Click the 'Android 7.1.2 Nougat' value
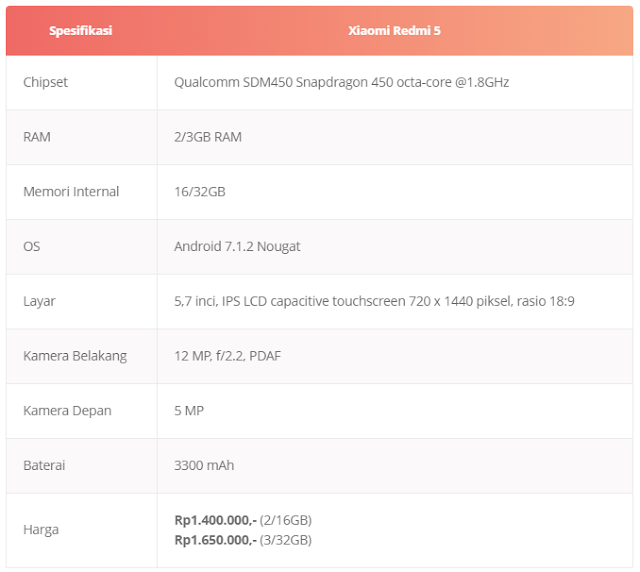This screenshot has width=640, height=572. 237,247
